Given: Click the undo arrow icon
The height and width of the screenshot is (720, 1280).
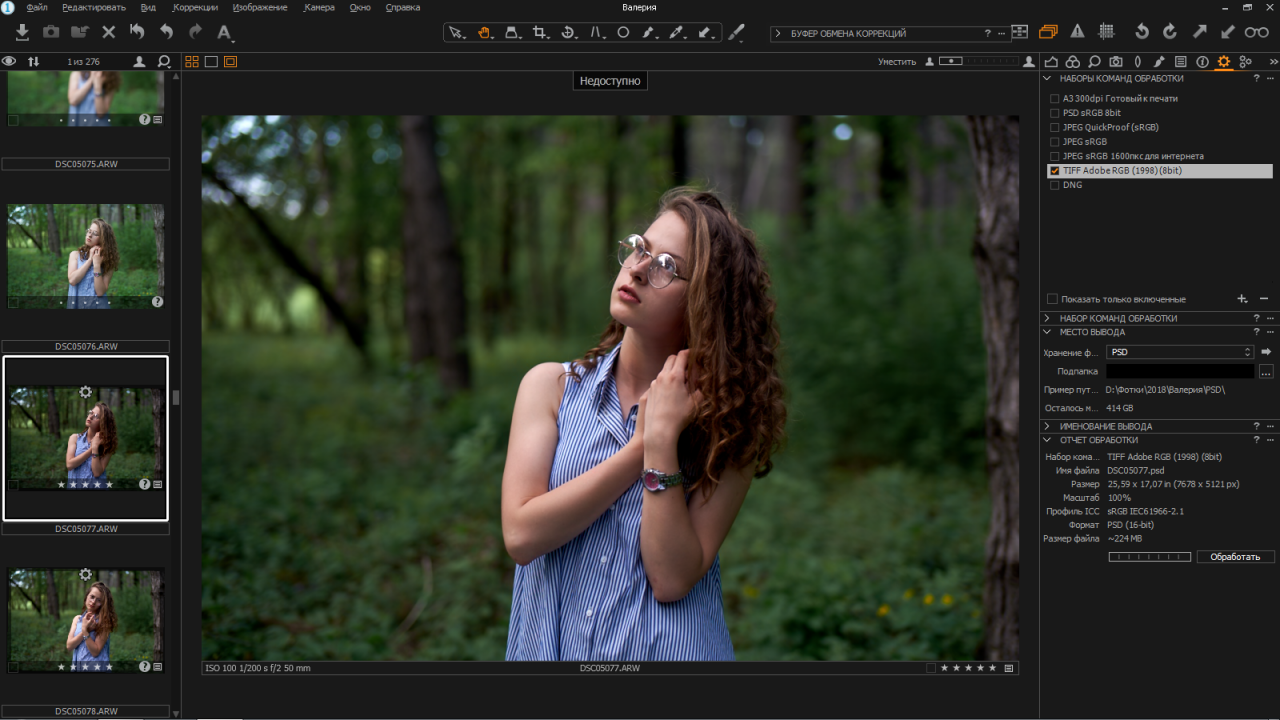Looking at the screenshot, I should [x=166, y=33].
